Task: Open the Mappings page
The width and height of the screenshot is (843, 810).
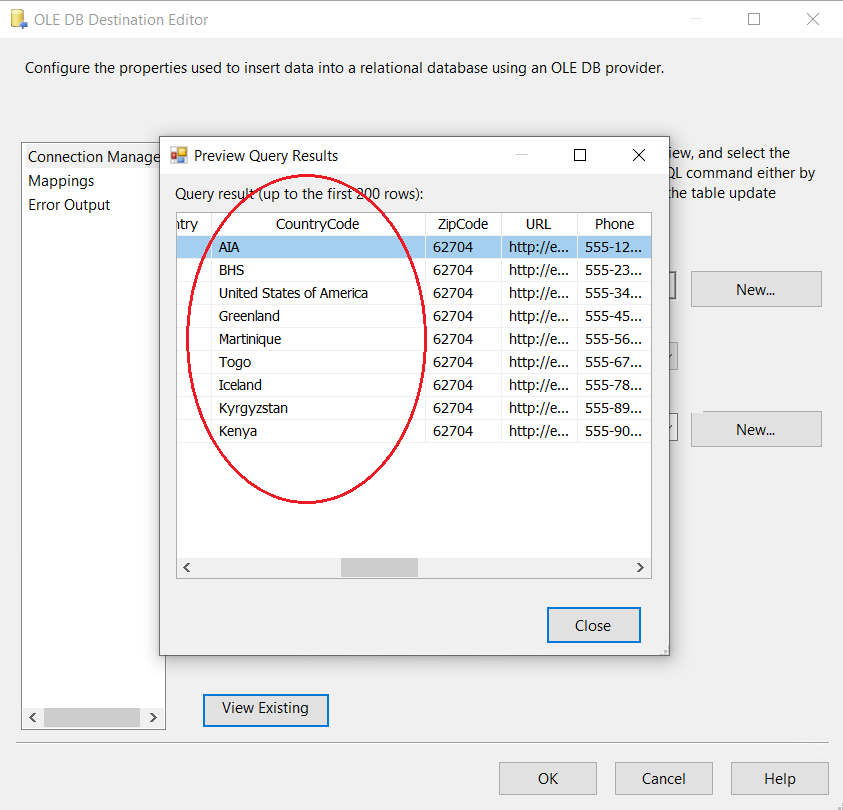Action: [x=61, y=181]
